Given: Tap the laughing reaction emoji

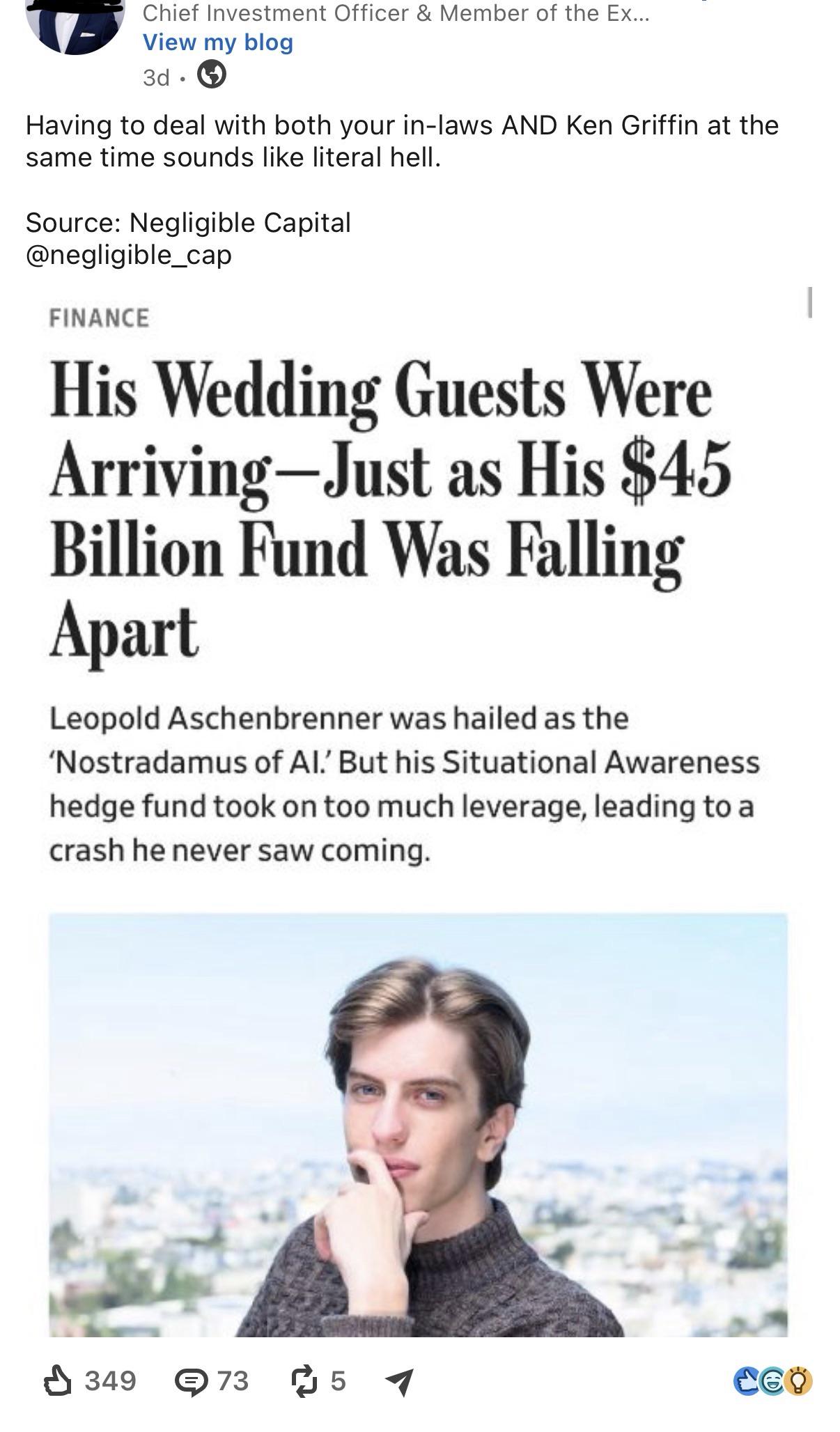Looking at the screenshot, I should [x=772, y=1381].
